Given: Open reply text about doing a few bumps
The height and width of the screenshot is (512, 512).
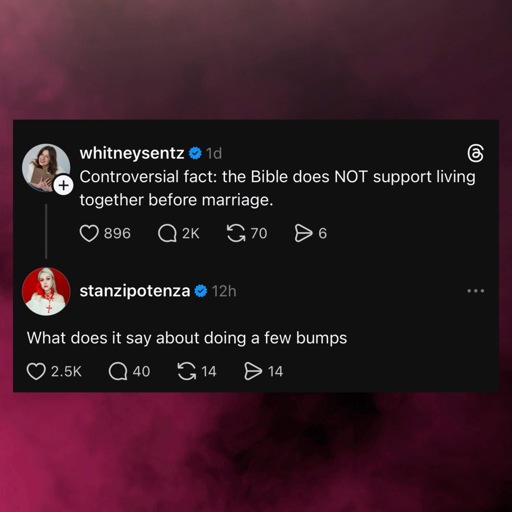Looking at the screenshot, I should (x=187, y=338).
